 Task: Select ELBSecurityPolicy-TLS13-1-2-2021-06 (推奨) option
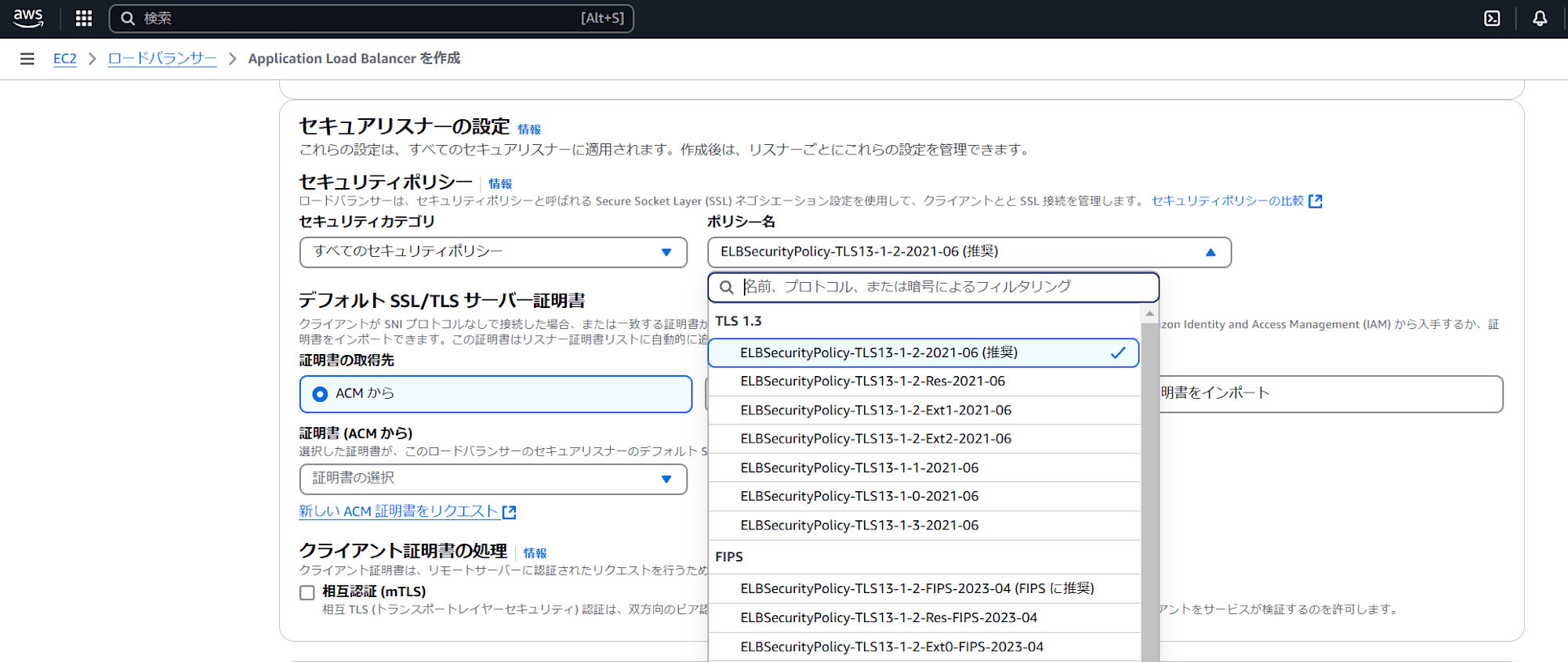(x=924, y=353)
